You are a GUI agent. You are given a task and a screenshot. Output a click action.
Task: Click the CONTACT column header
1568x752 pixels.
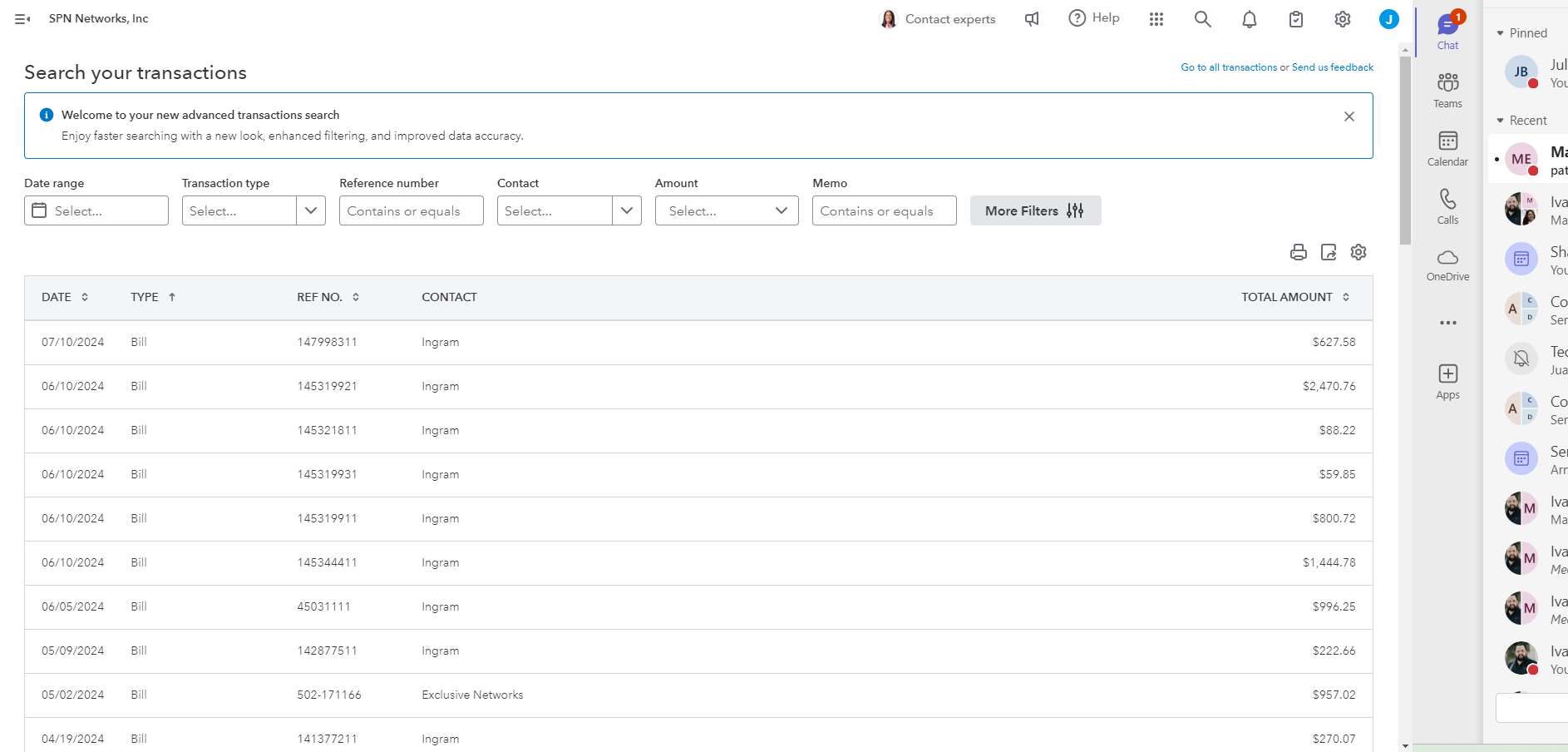pos(450,297)
